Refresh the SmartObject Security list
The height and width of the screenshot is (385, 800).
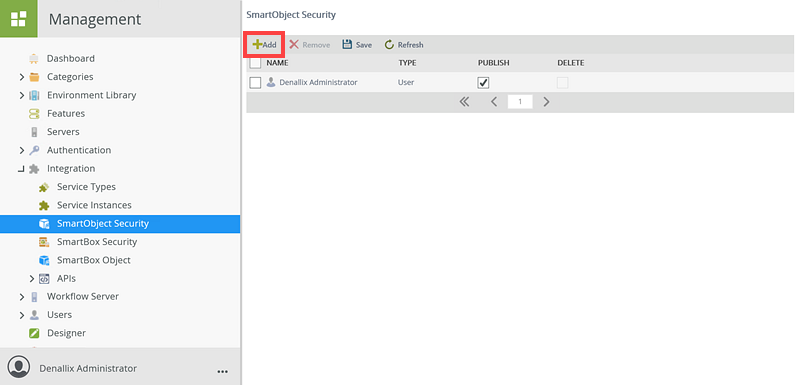[x=404, y=45]
